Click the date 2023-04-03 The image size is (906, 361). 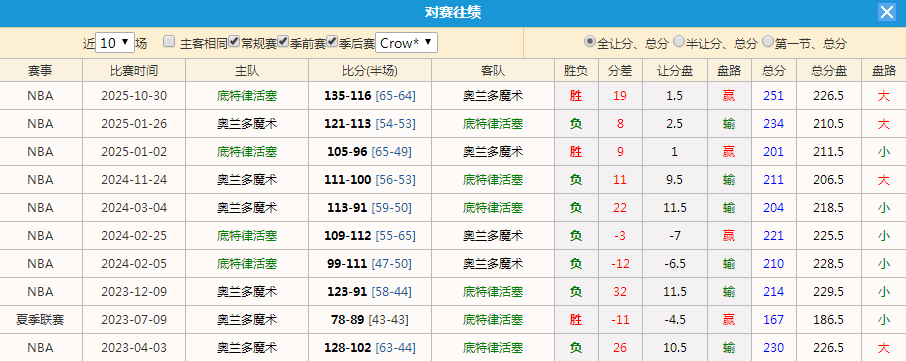click(134, 348)
